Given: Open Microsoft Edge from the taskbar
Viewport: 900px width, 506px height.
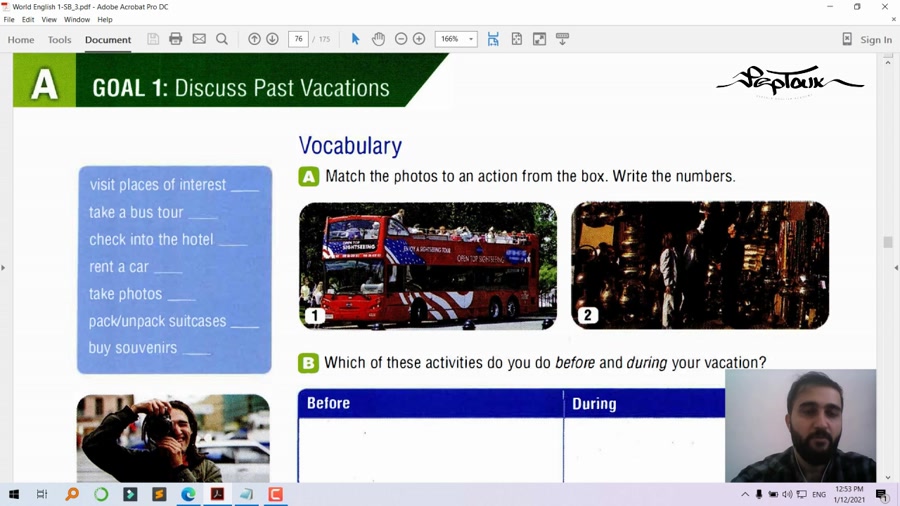Looking at the screenshot, I should 188,494.
